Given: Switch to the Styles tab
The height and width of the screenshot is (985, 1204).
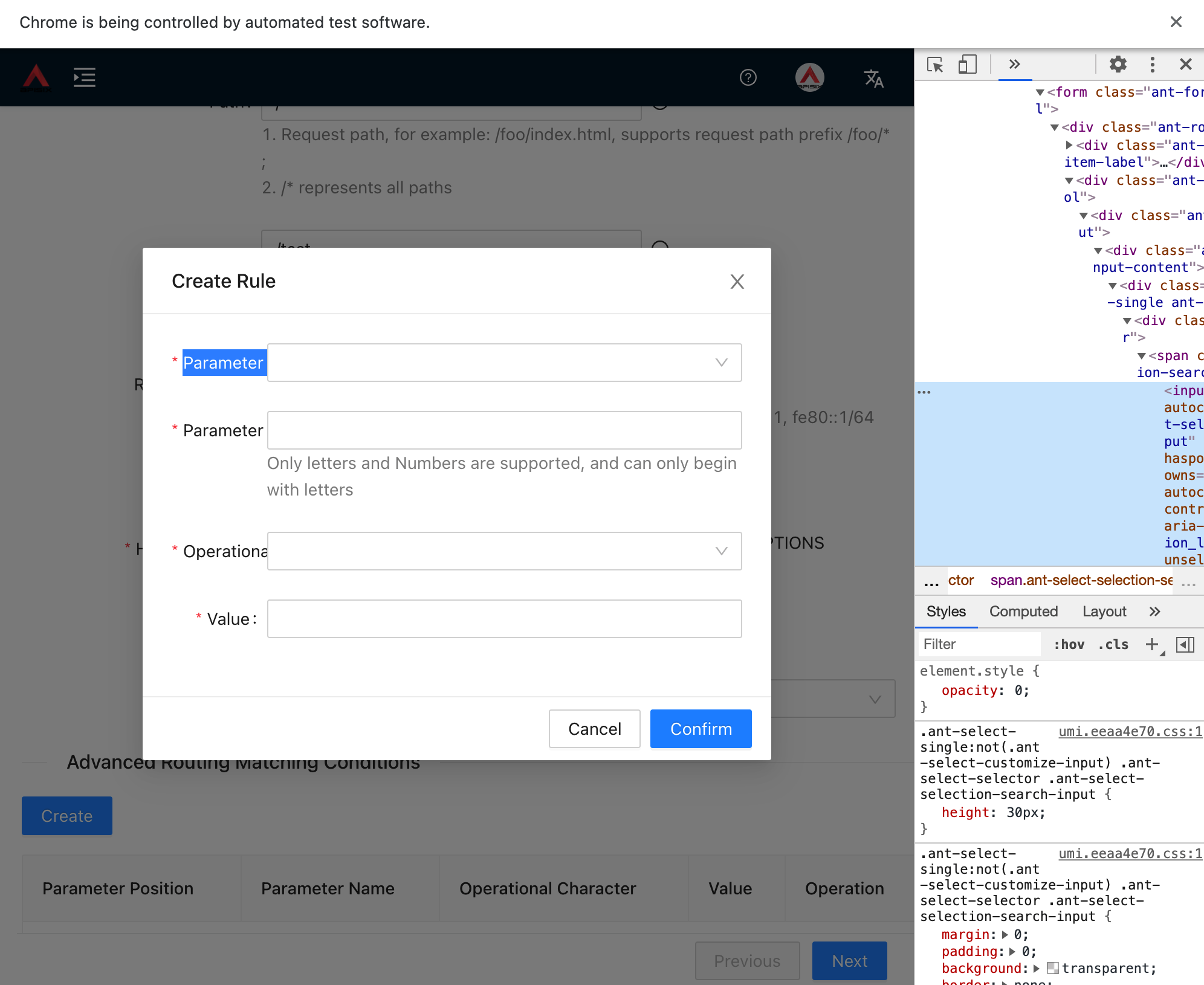Looking at the screenshot, I should (x=946, y=612).
